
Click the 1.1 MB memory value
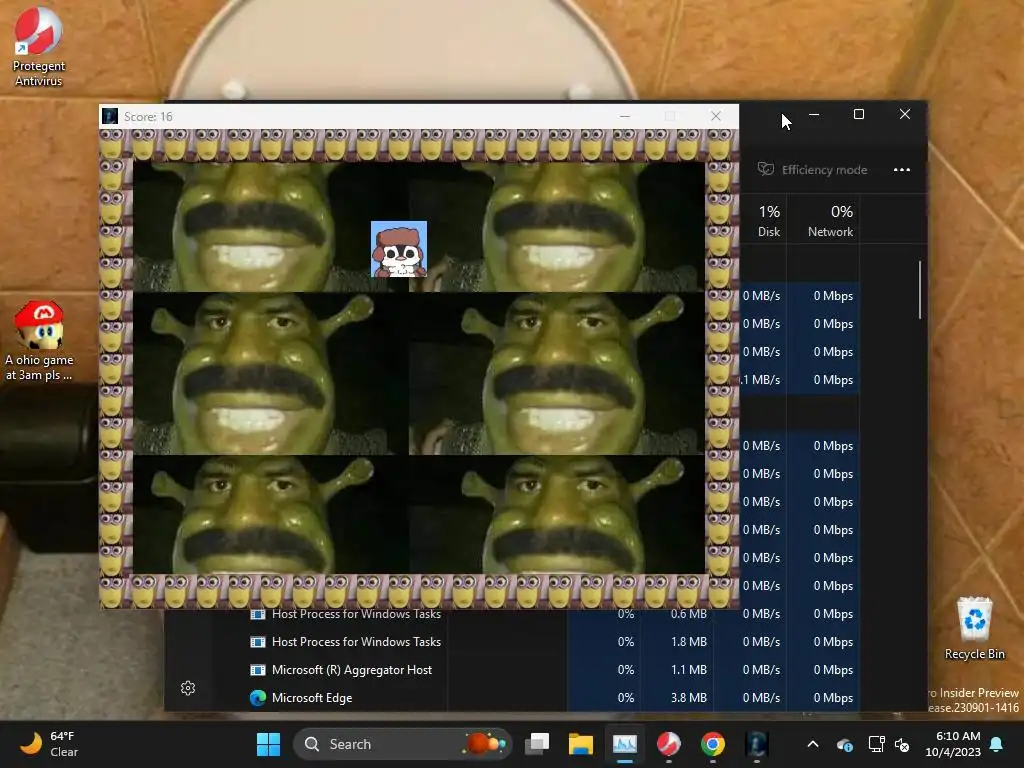688,670
